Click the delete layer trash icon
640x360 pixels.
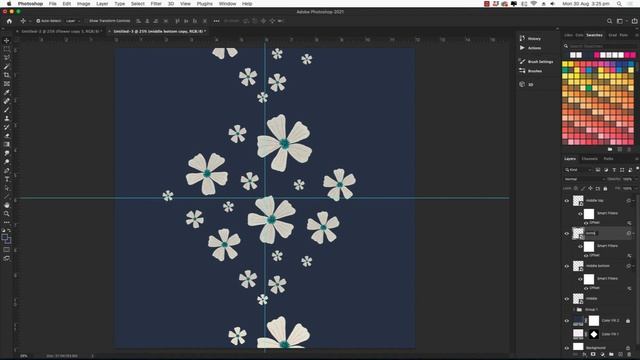pyautogui.click(x=629, y=354)
